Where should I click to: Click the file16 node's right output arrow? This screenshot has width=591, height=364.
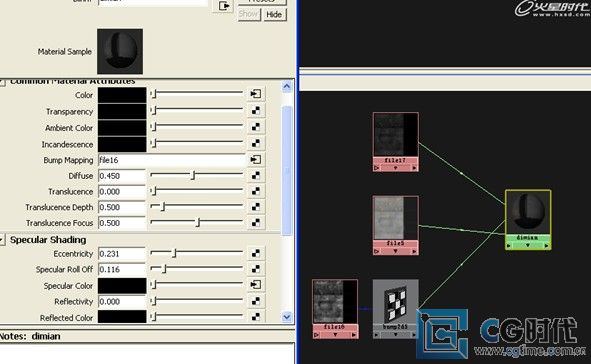point(354,335)
